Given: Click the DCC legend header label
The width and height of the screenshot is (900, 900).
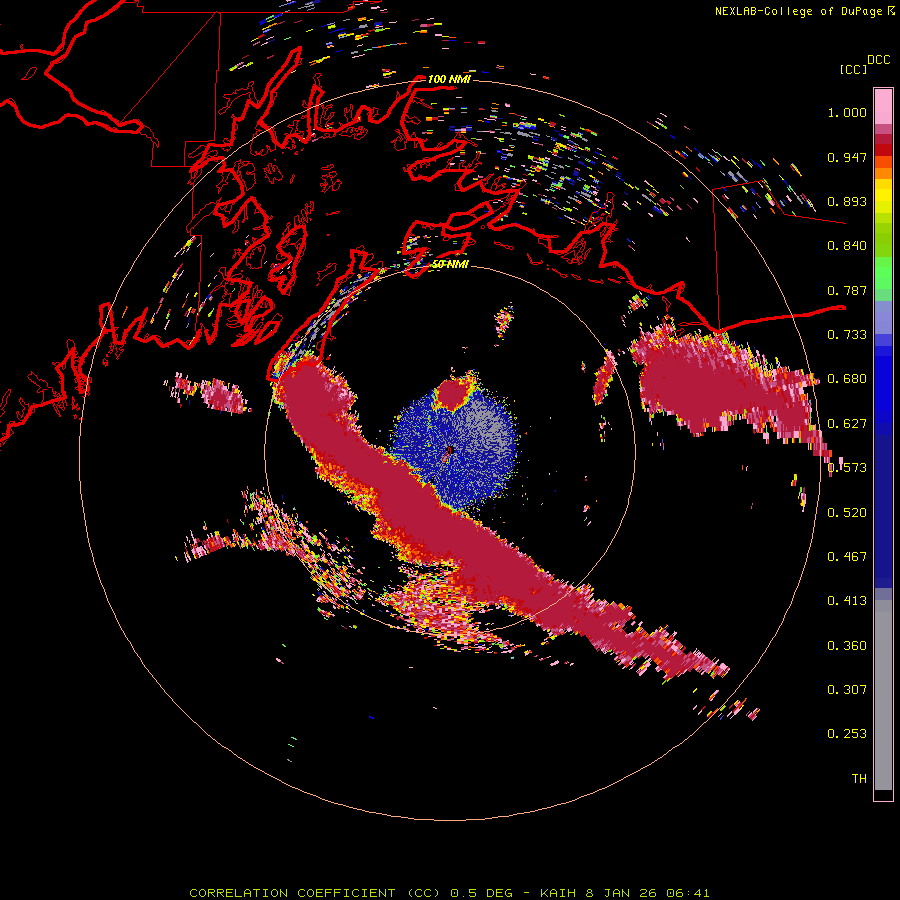Looking at the screenshot, I should (x=878, y=60).
